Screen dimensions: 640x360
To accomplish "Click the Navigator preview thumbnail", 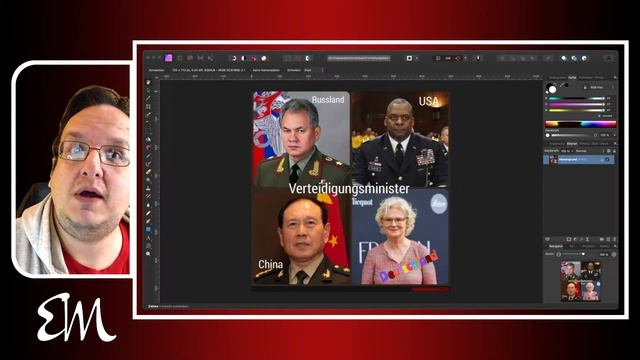I will tap(580, 281).
